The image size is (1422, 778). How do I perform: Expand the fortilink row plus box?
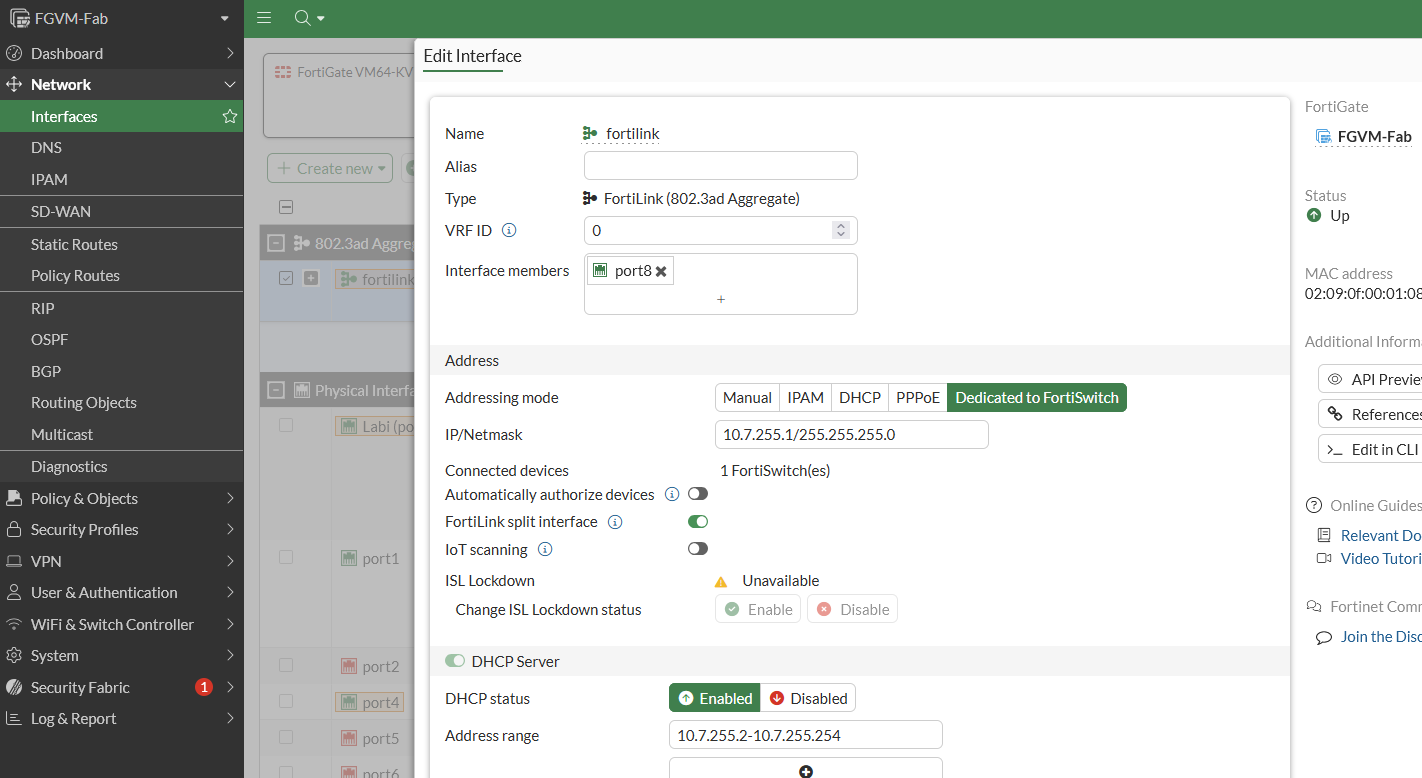[x=311, y=278]
